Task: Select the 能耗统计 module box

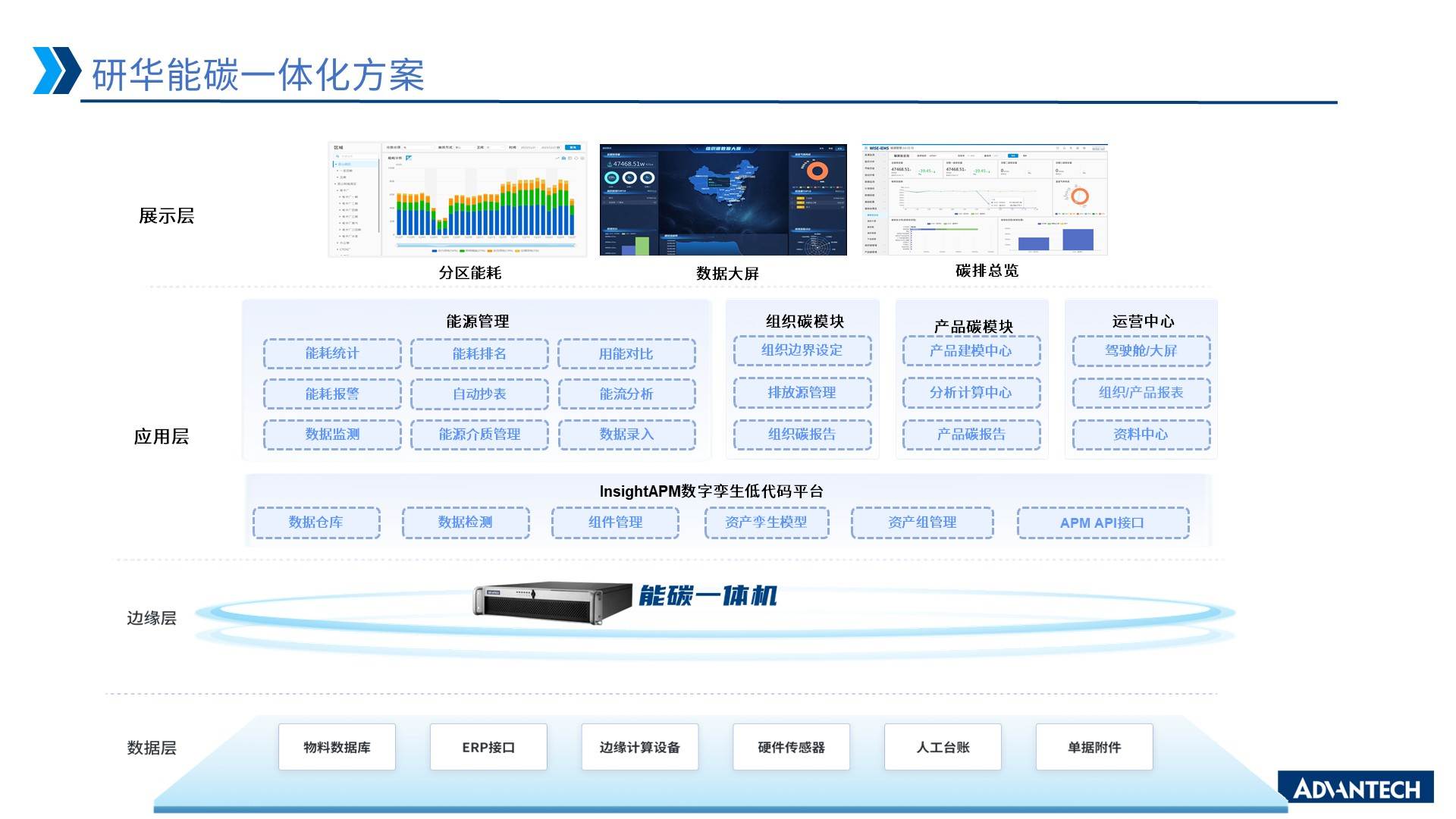Action: (332, 353)
